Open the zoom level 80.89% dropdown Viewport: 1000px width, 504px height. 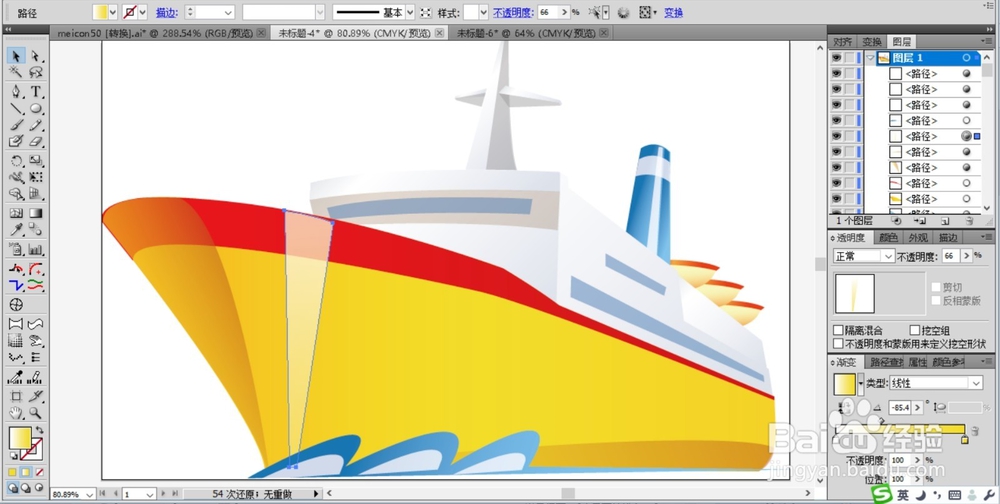88,494
